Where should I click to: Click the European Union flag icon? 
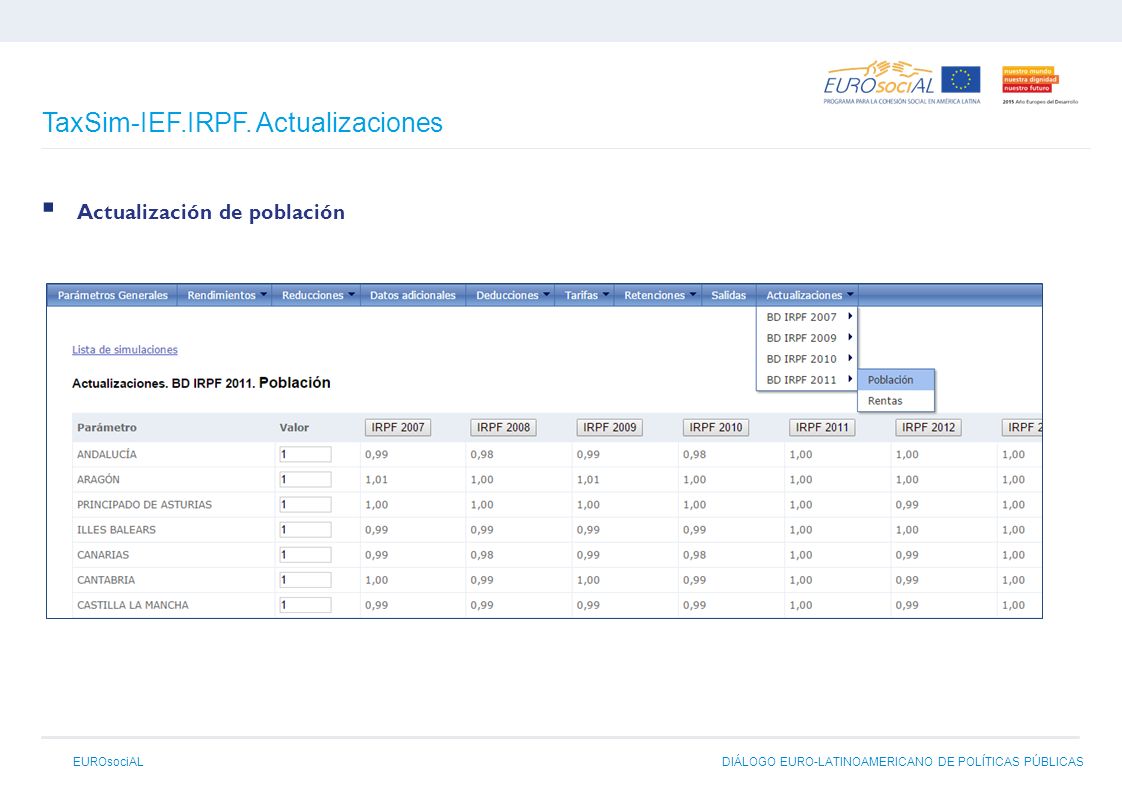960,79
